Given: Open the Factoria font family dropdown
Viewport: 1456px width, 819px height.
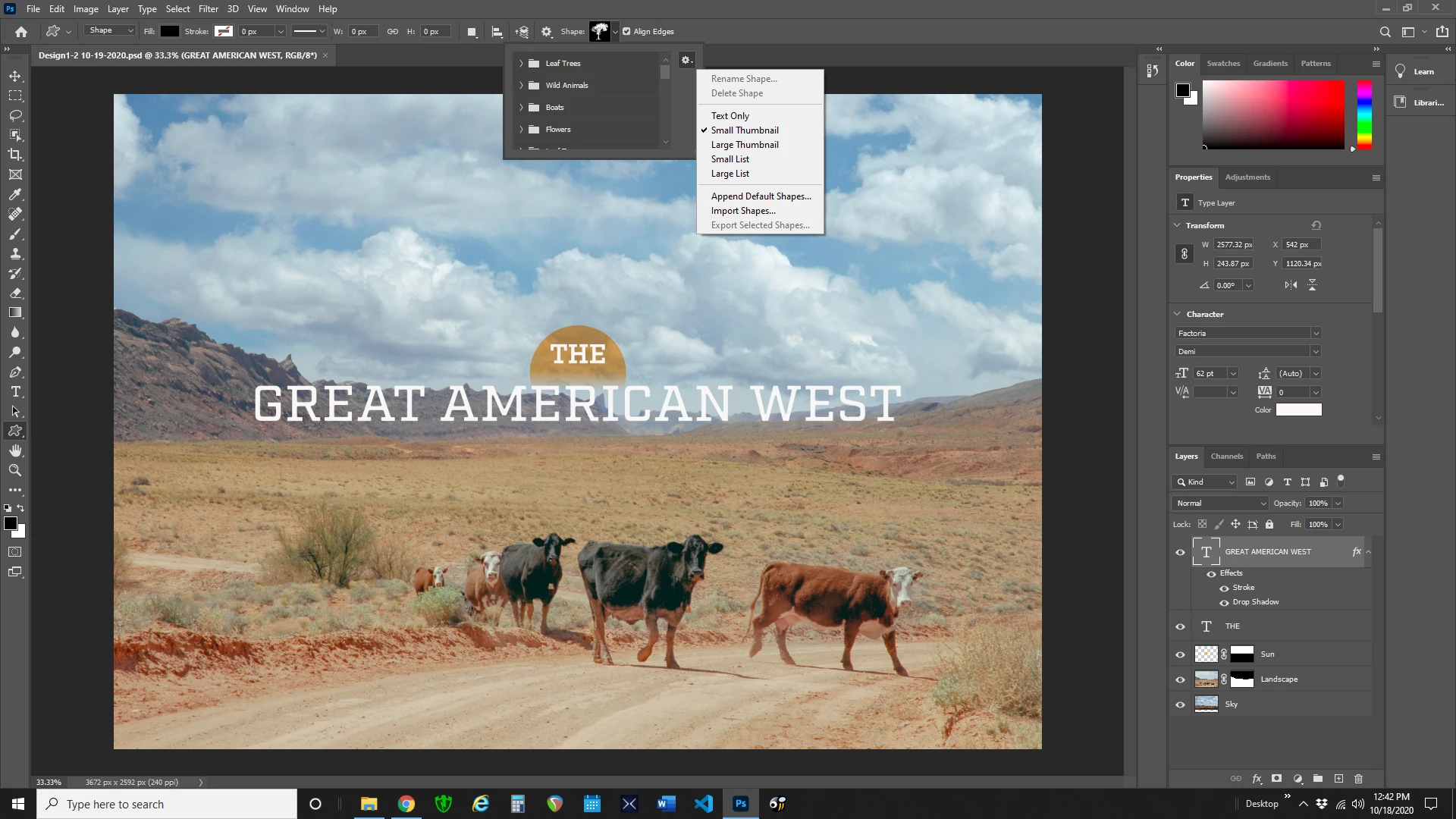Looking at the screenshot, I should pos(1316,334).
